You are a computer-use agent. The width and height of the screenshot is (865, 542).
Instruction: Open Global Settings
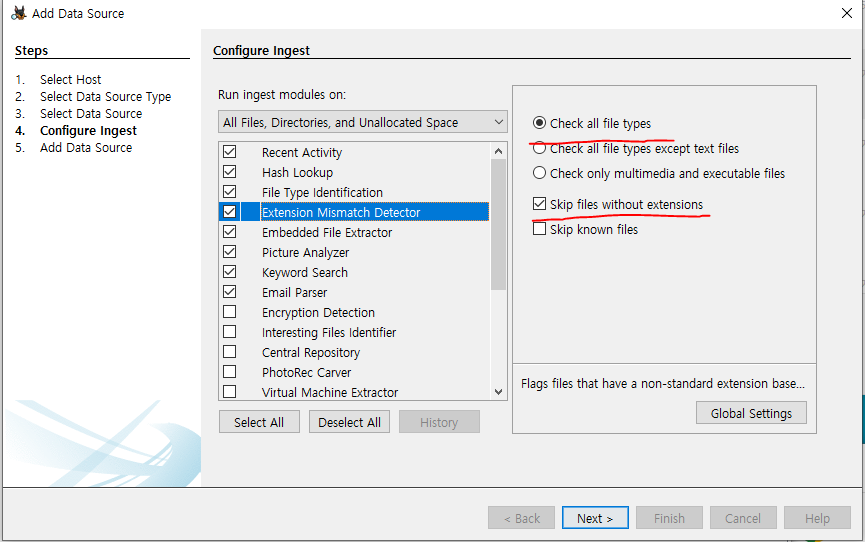(751, 413)
